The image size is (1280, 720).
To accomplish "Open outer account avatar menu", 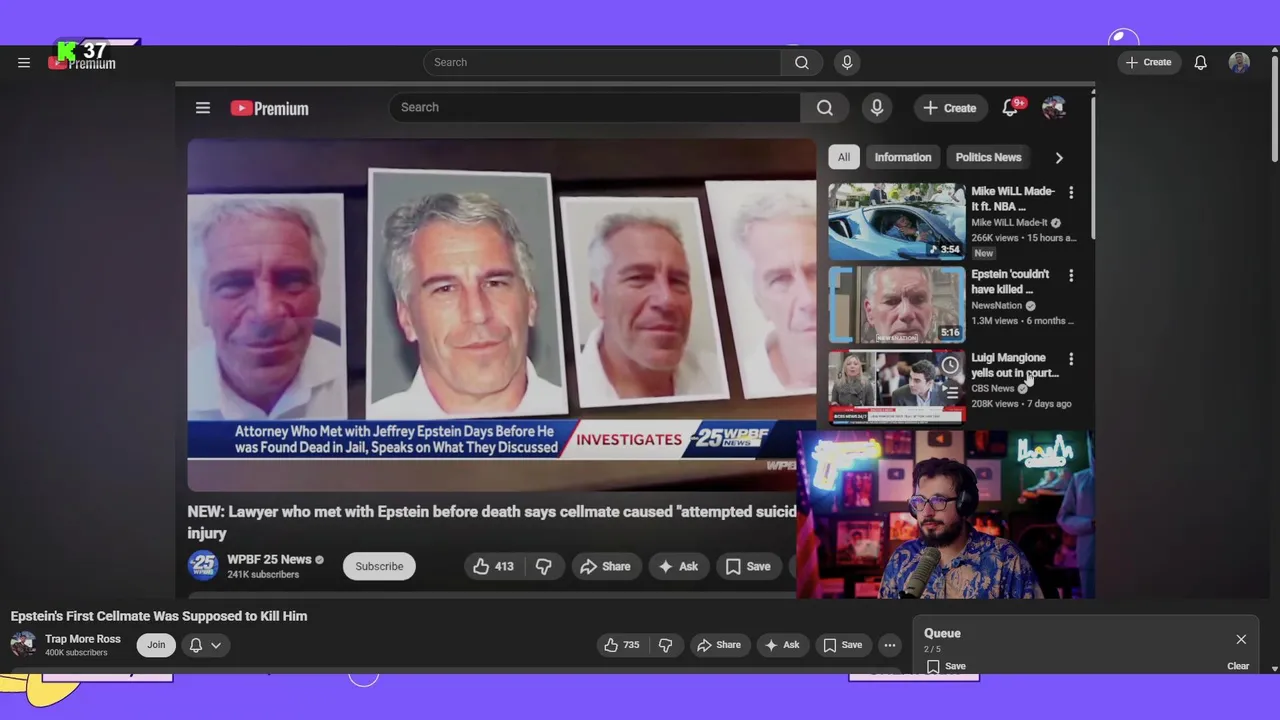I will tap(1239, 62).
